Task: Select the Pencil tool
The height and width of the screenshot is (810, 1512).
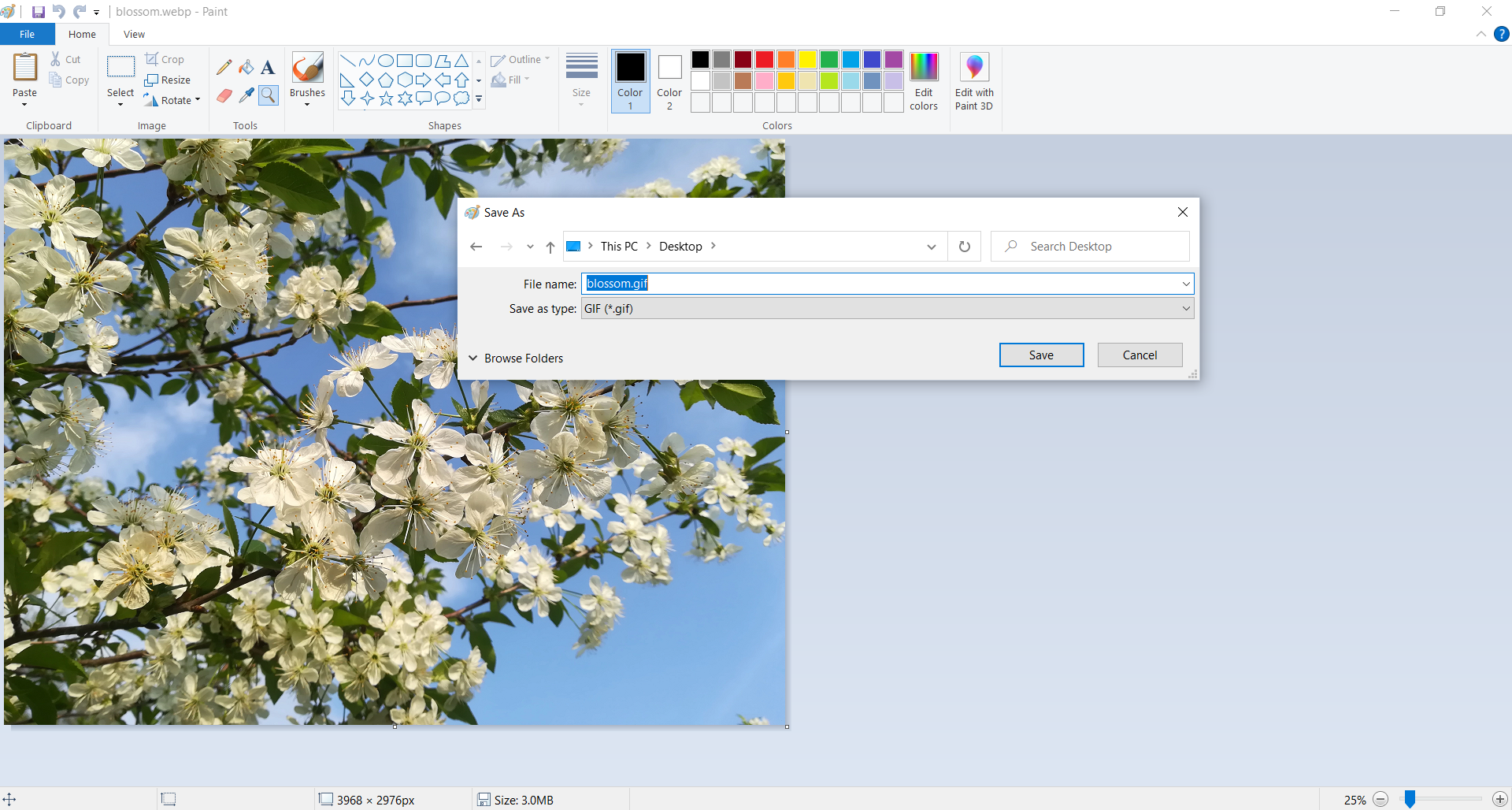Action: tap(224, 68)
